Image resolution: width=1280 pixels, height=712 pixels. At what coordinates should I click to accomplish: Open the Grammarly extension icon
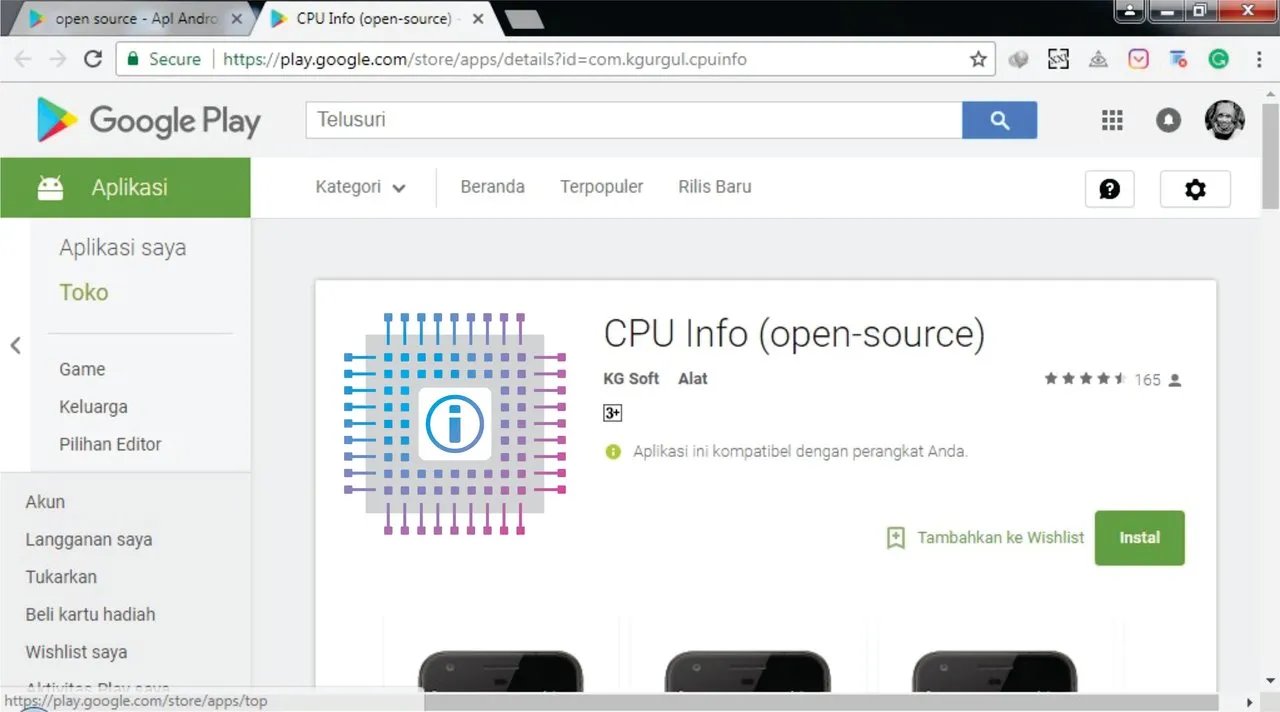pos(1218,59)
